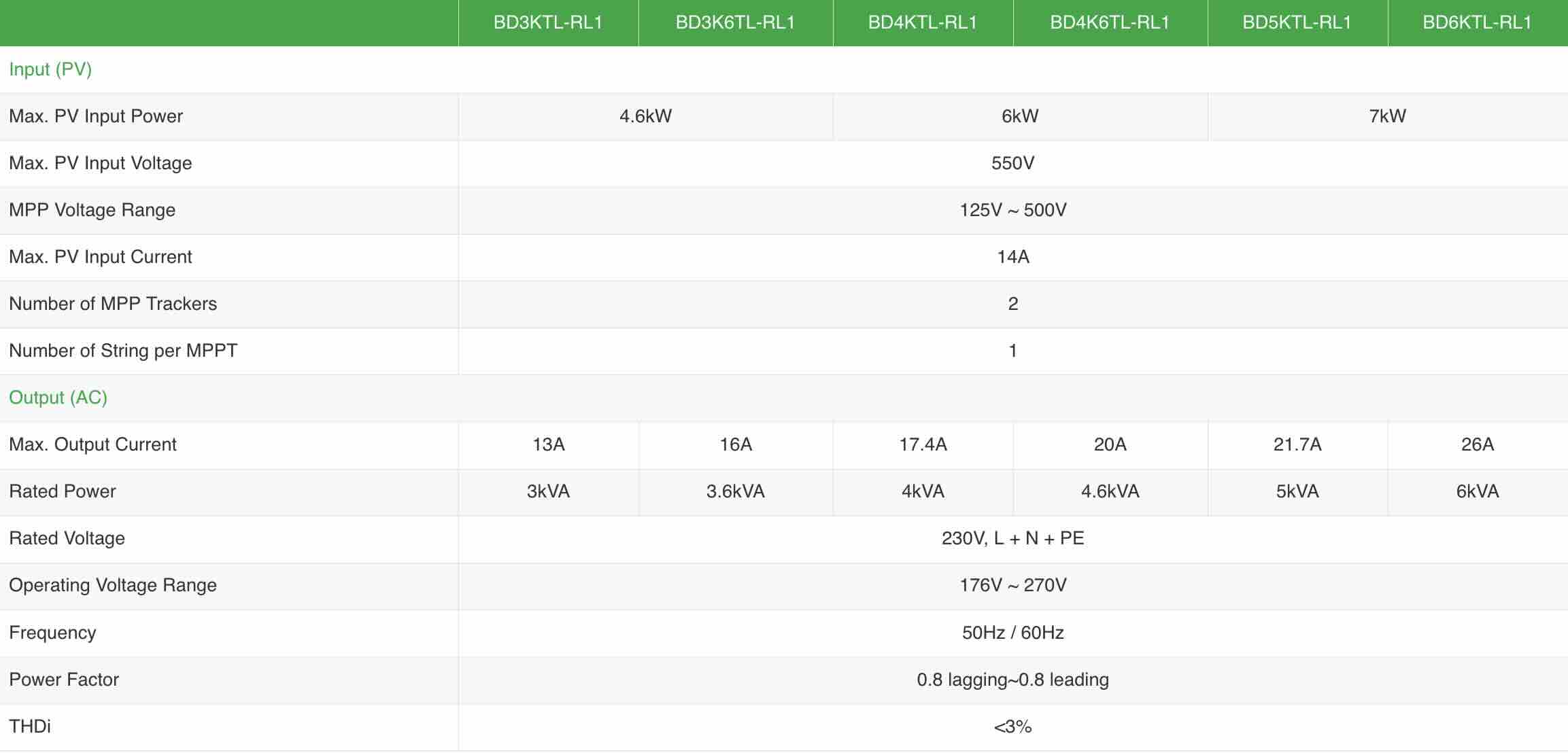Select the 7kW max PV input power cell

pyautogui.click(x=1388, y=116)
